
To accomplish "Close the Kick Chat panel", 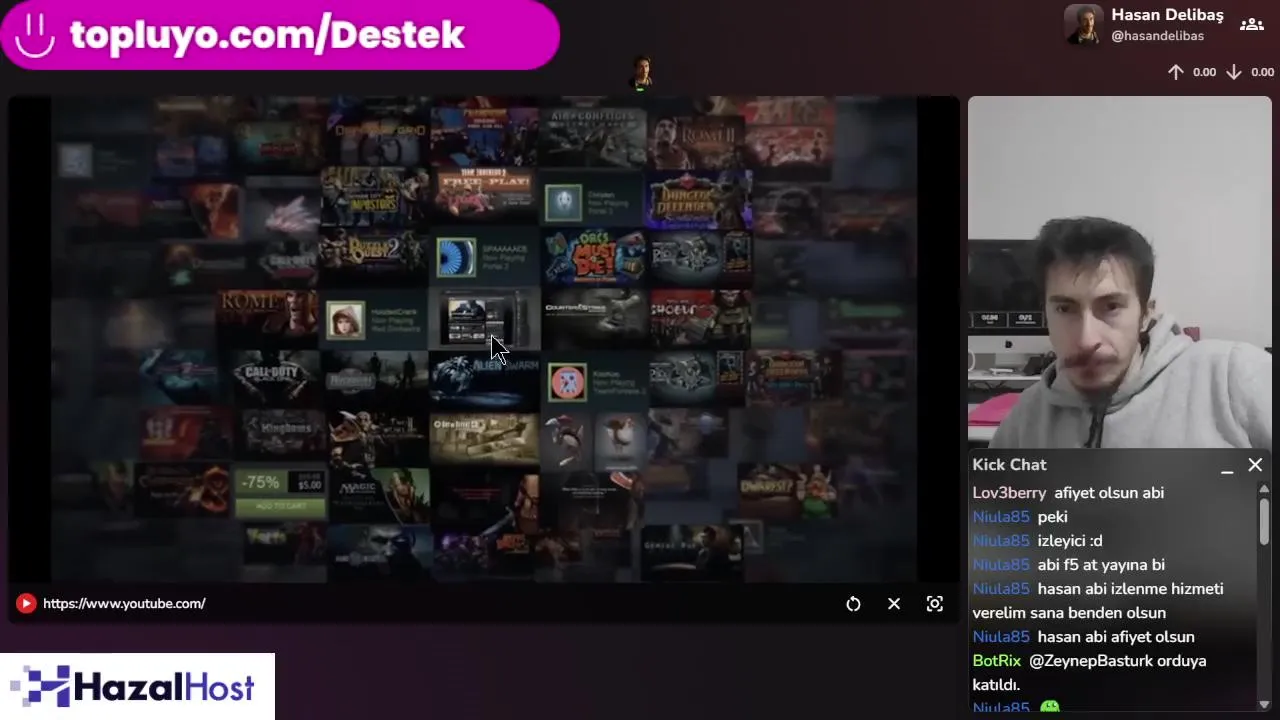I will click(1255, 465).
